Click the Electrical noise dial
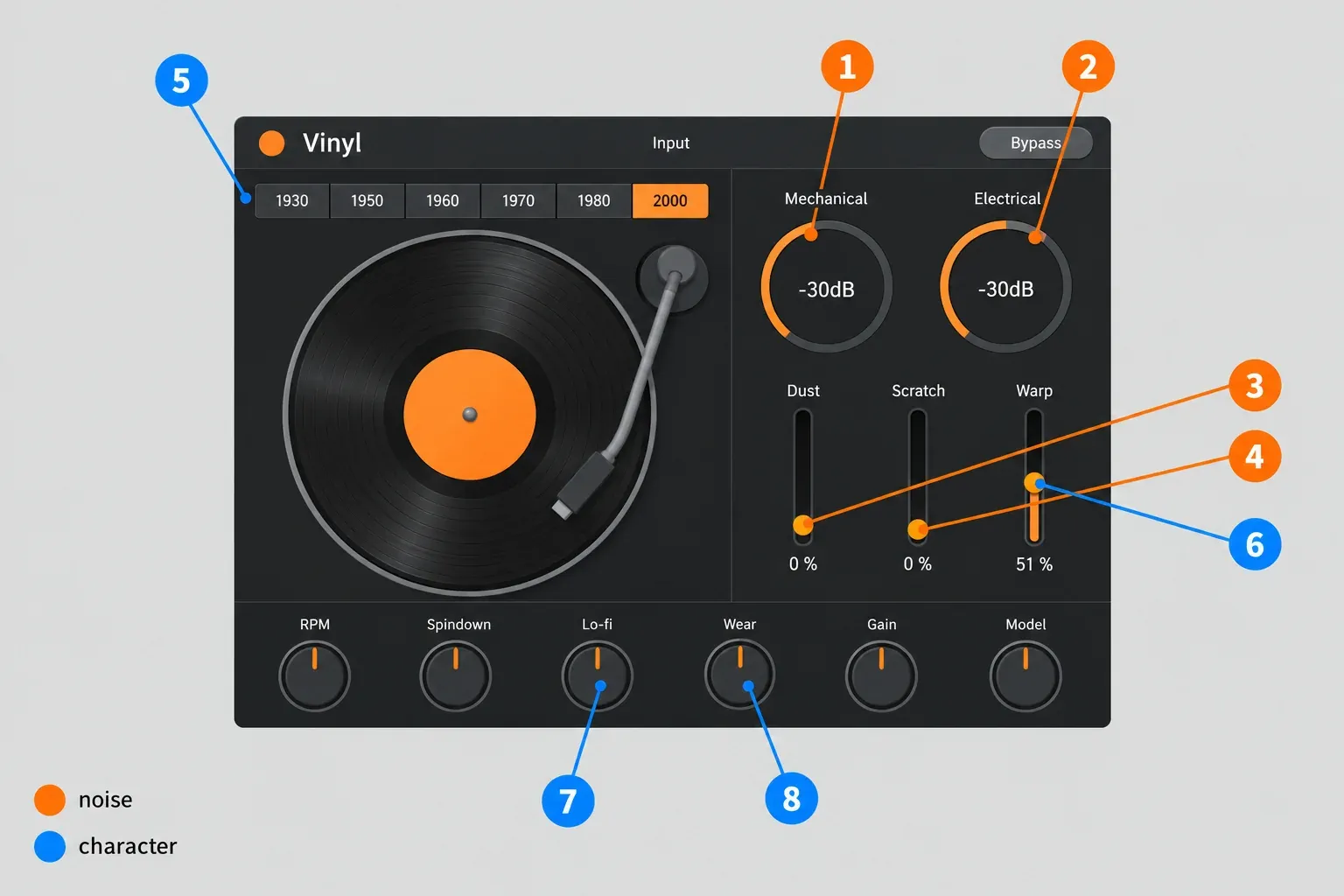Screen dimensions: 1344x896 [x=1006, y=287]
